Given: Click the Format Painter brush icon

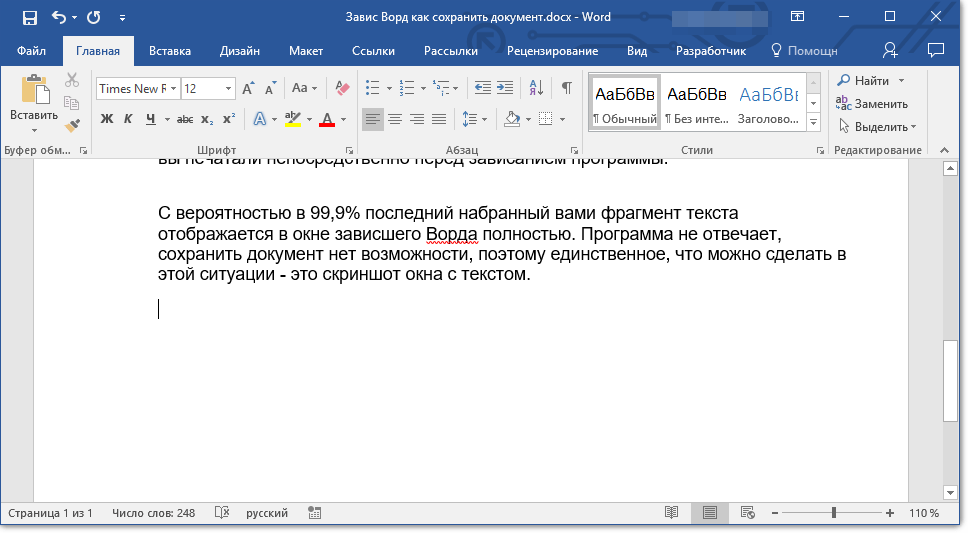Looking at the screenshot, I should click(x=72, y=125).
